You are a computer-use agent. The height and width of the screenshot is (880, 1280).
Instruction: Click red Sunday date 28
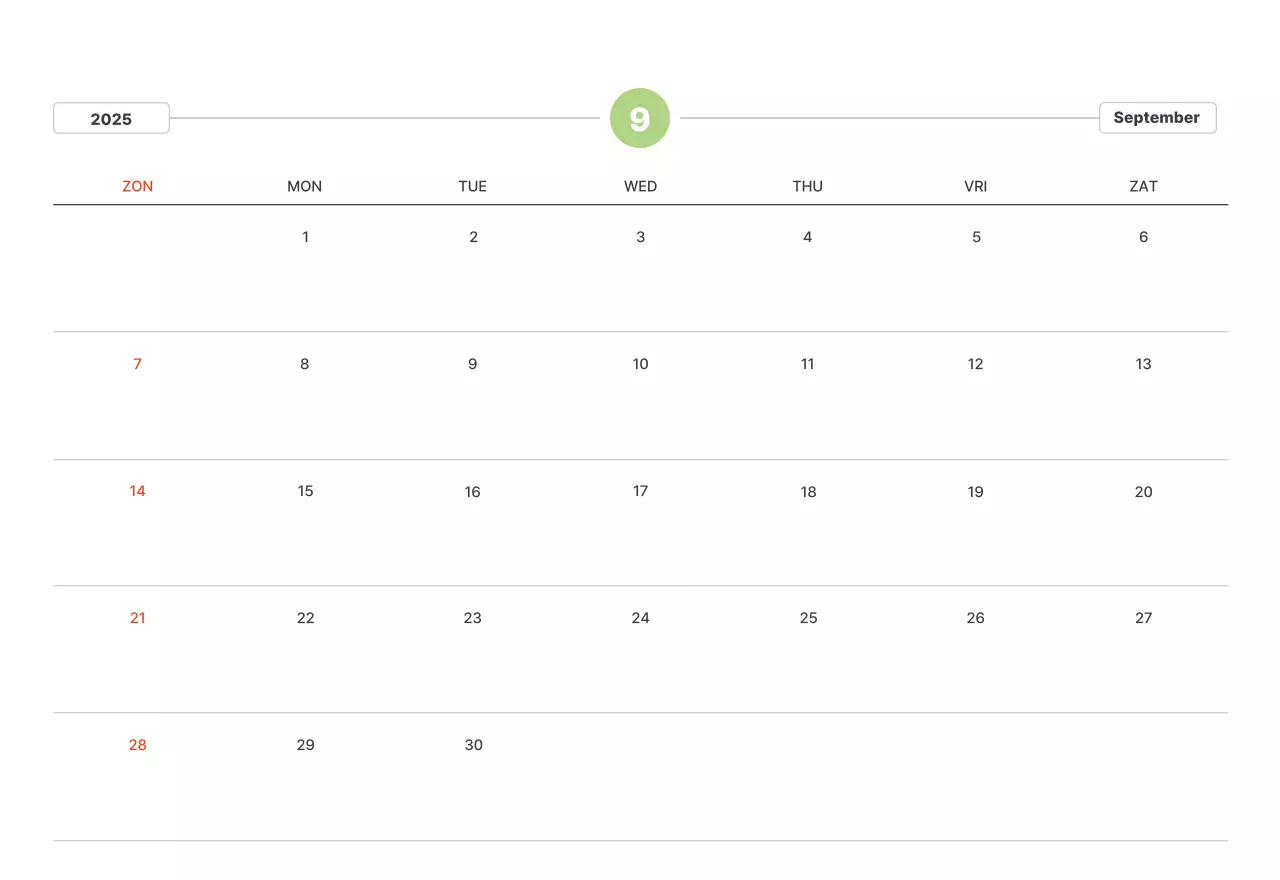(x=138, y=745)
